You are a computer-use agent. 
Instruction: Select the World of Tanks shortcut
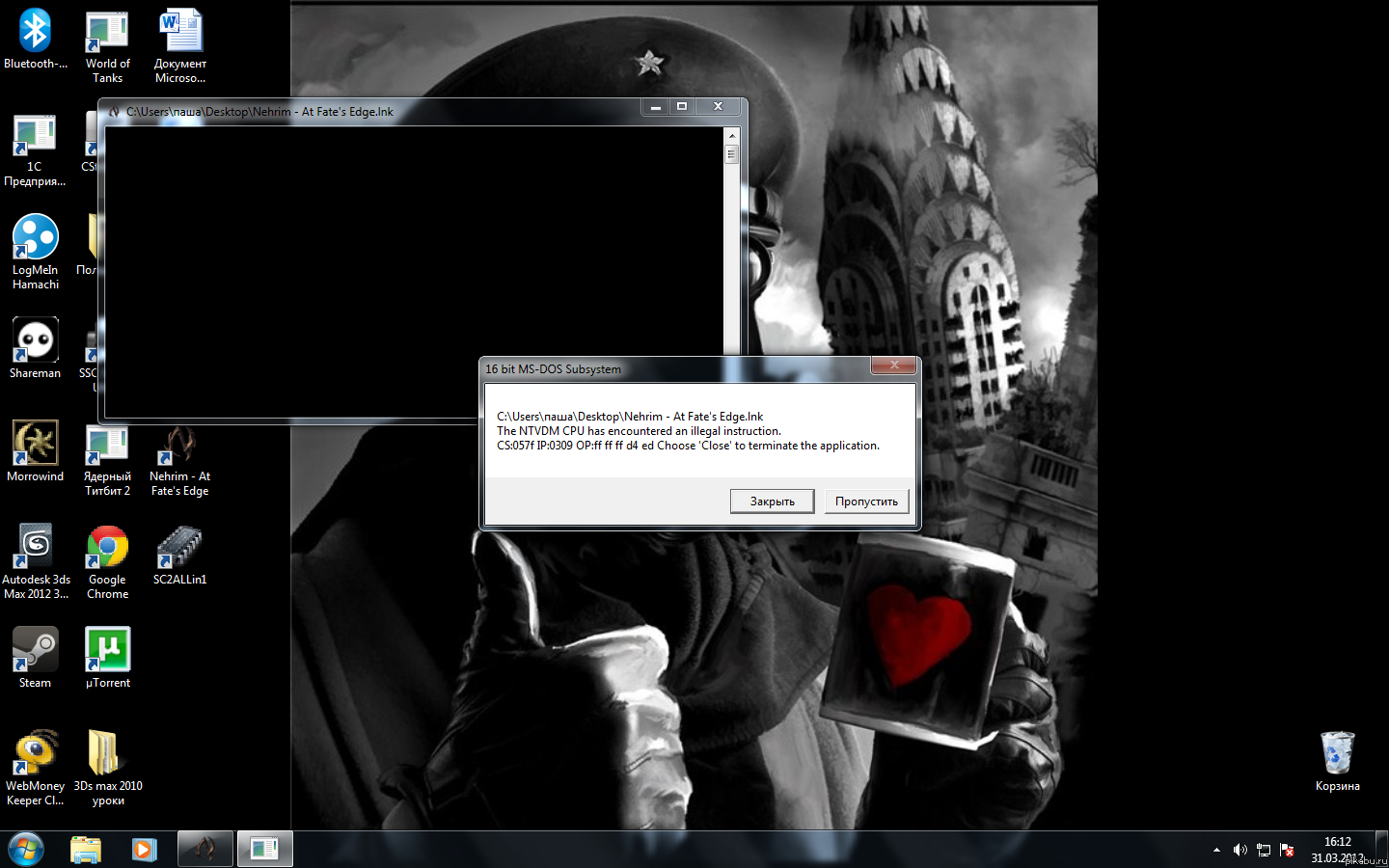(x=107, y=46)
